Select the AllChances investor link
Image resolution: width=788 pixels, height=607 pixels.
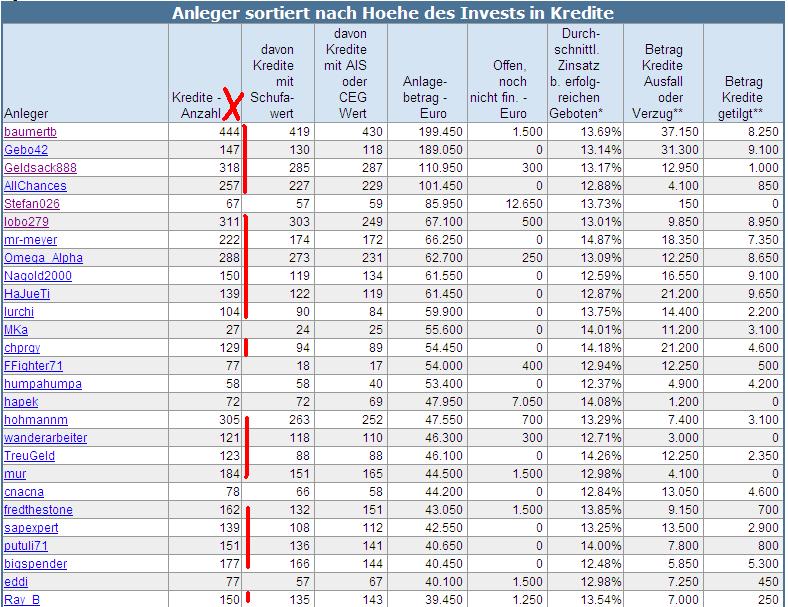click(x=35, y=186)
